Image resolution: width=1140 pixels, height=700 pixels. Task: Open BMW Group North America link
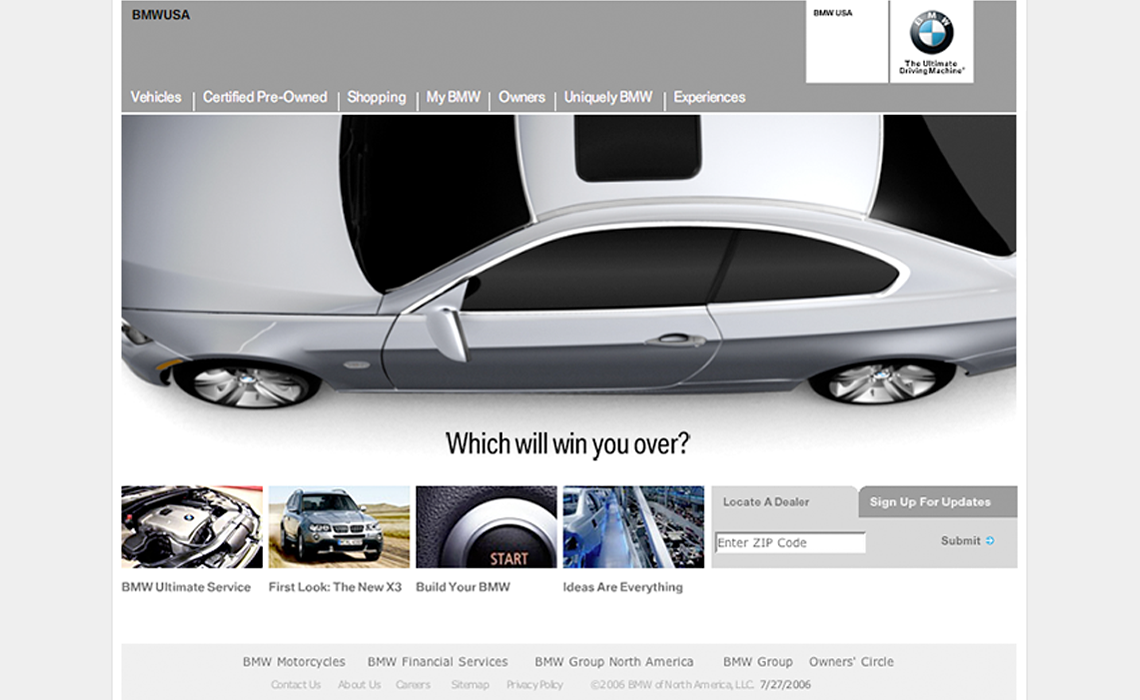(614, 661)
